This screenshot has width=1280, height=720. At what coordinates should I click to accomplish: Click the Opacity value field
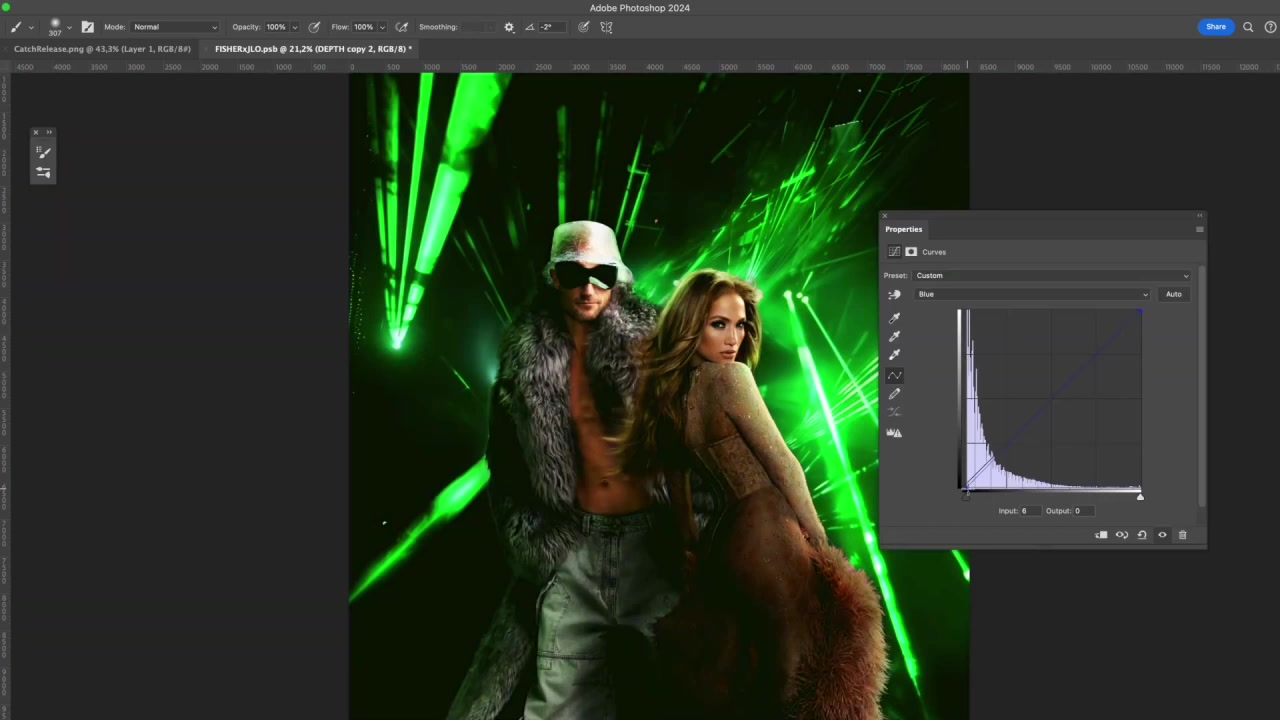[276, 27]
